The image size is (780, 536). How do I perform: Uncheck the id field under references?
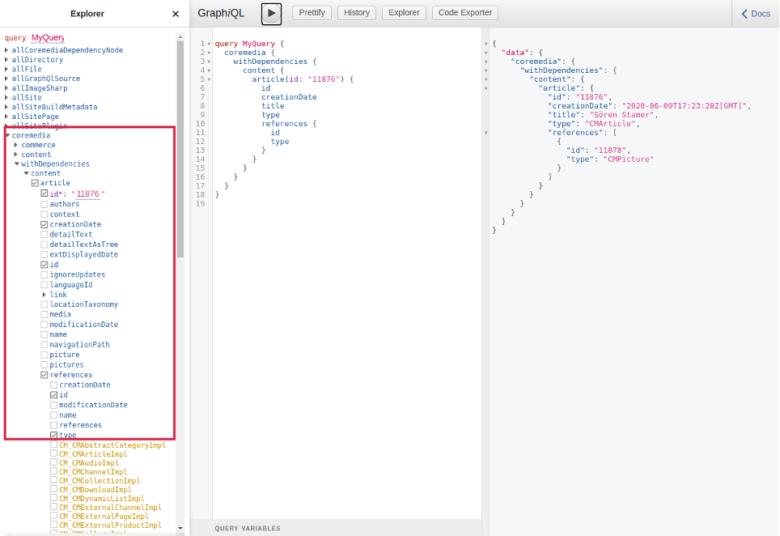pyautogui.click(x=54, y=395)
